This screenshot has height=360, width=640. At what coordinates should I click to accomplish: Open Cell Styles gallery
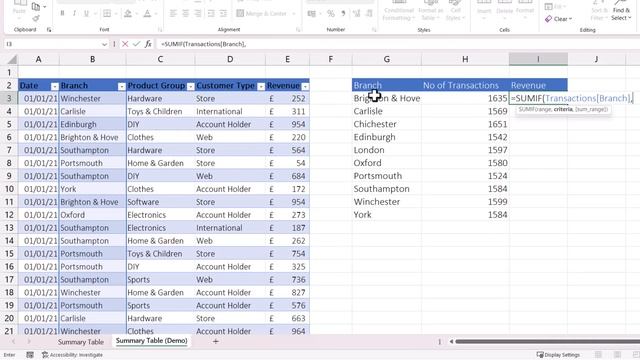[455, 11]
